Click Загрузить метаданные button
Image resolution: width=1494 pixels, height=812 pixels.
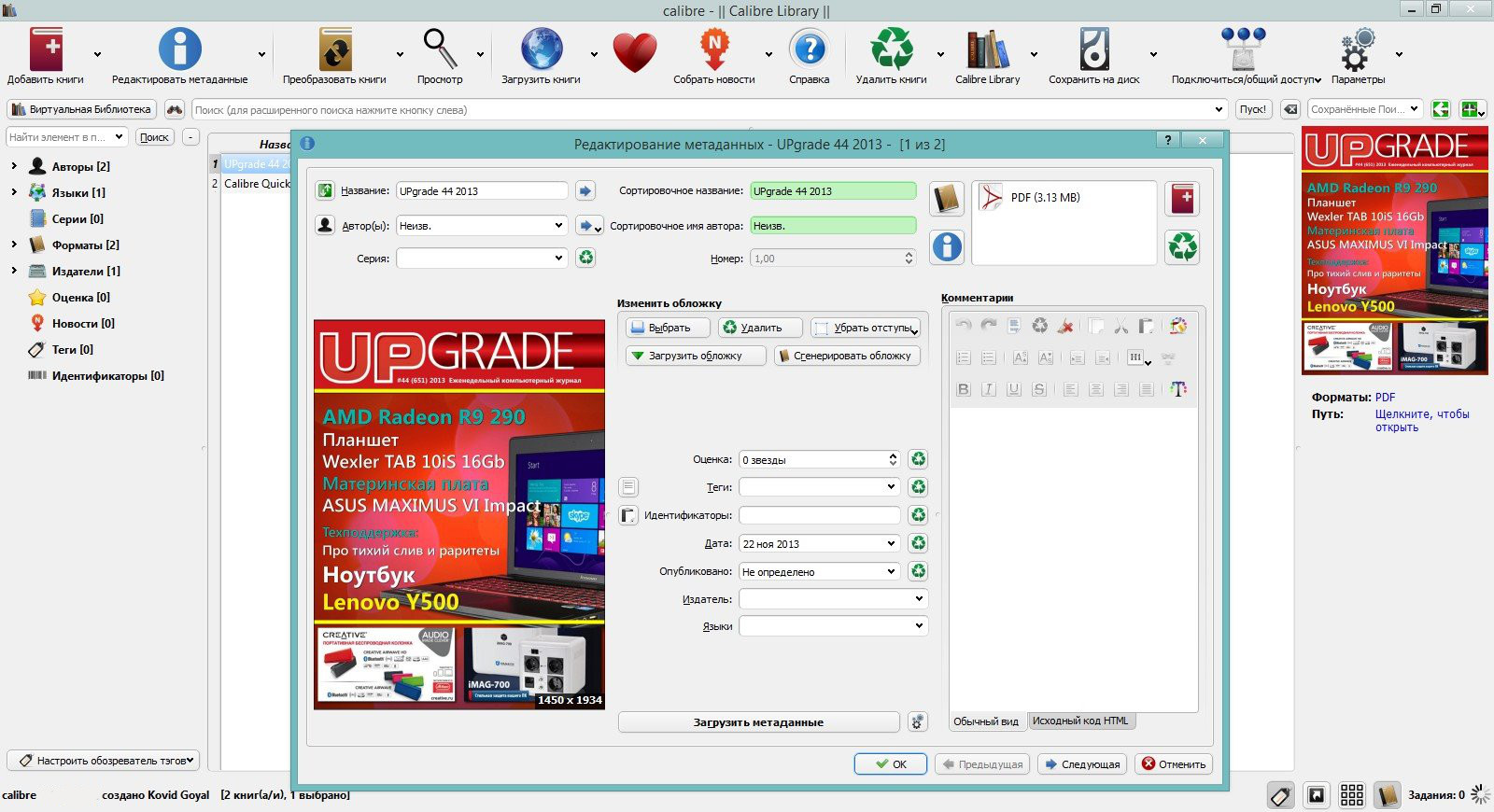point(759,721)
